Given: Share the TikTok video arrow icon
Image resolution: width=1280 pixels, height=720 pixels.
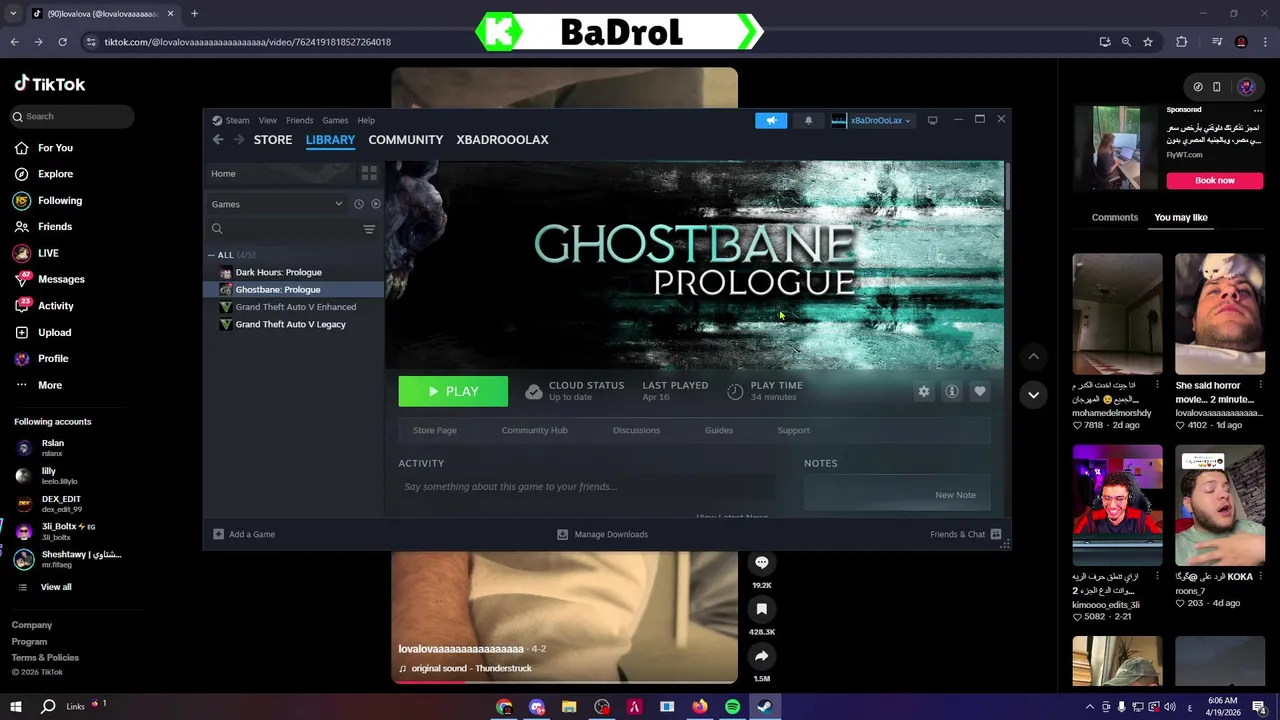Looking at the screenshot, I should (x=762, y=656).
